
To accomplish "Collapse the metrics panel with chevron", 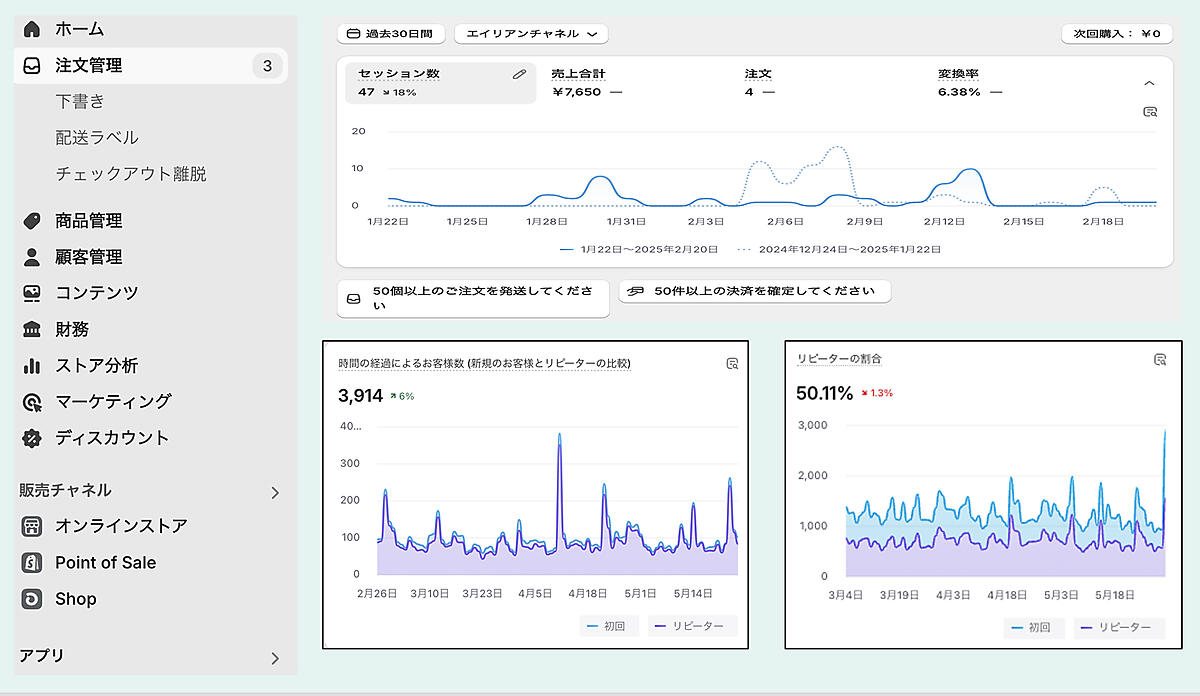I will pos(1149,84).
